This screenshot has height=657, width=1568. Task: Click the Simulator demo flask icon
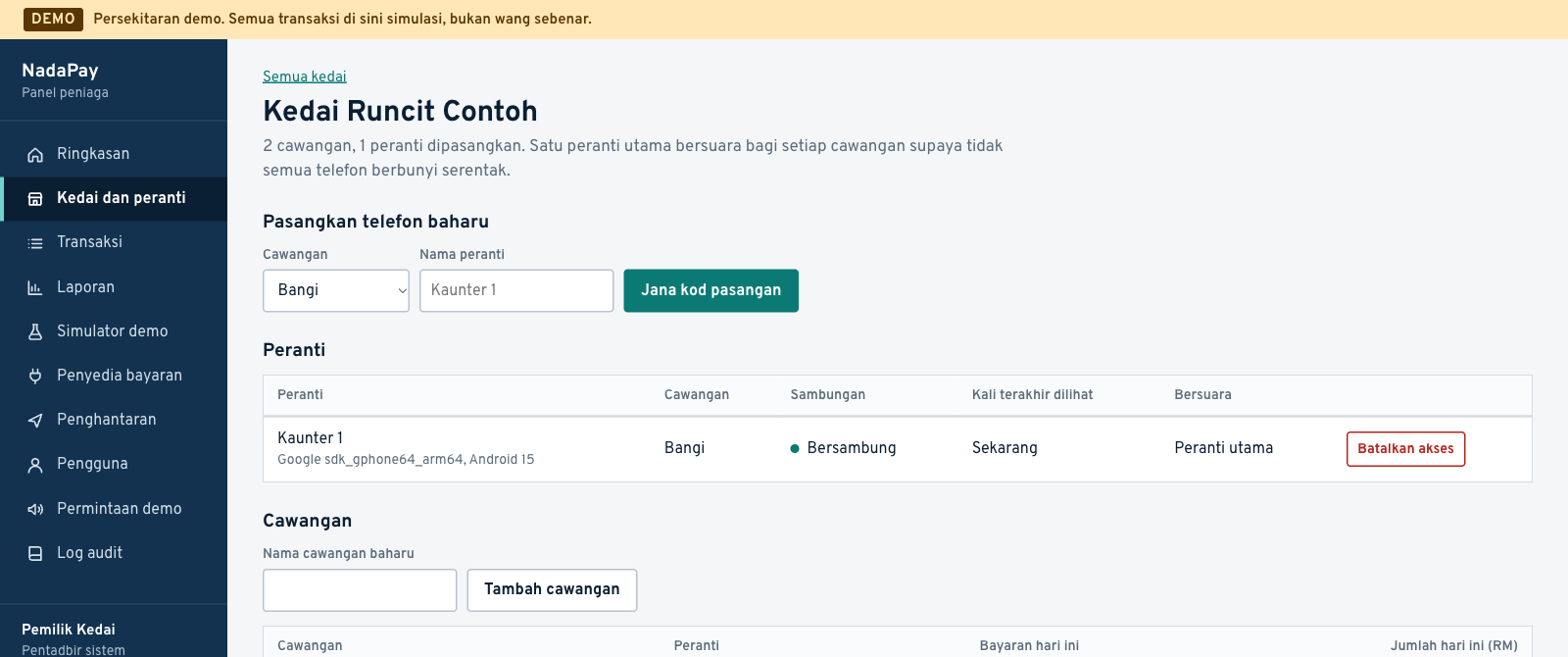point(35,332)
